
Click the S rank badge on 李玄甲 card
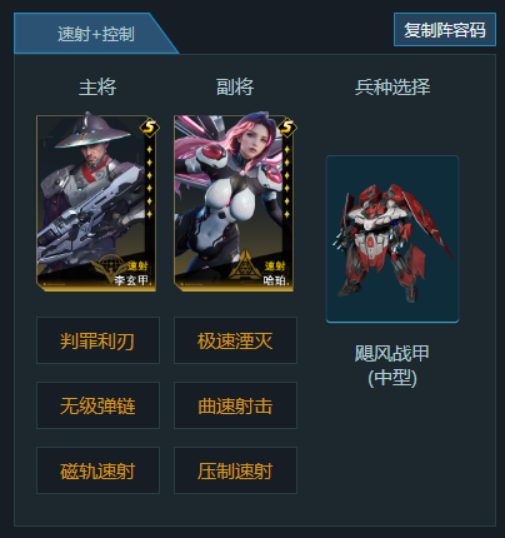point(150,128)
